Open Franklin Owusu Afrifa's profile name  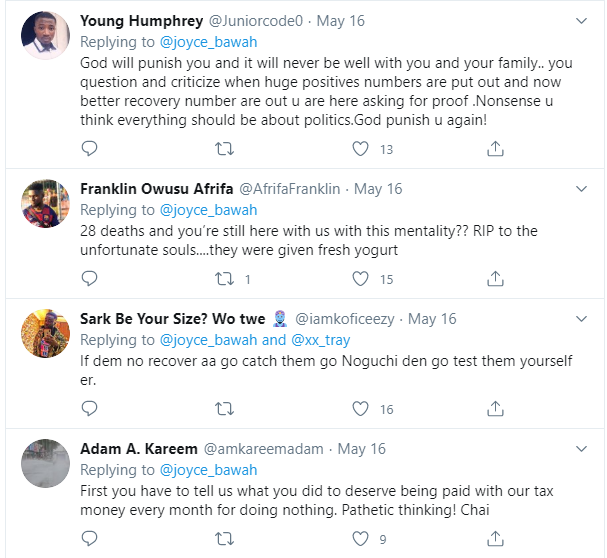(x=157, y=189)
